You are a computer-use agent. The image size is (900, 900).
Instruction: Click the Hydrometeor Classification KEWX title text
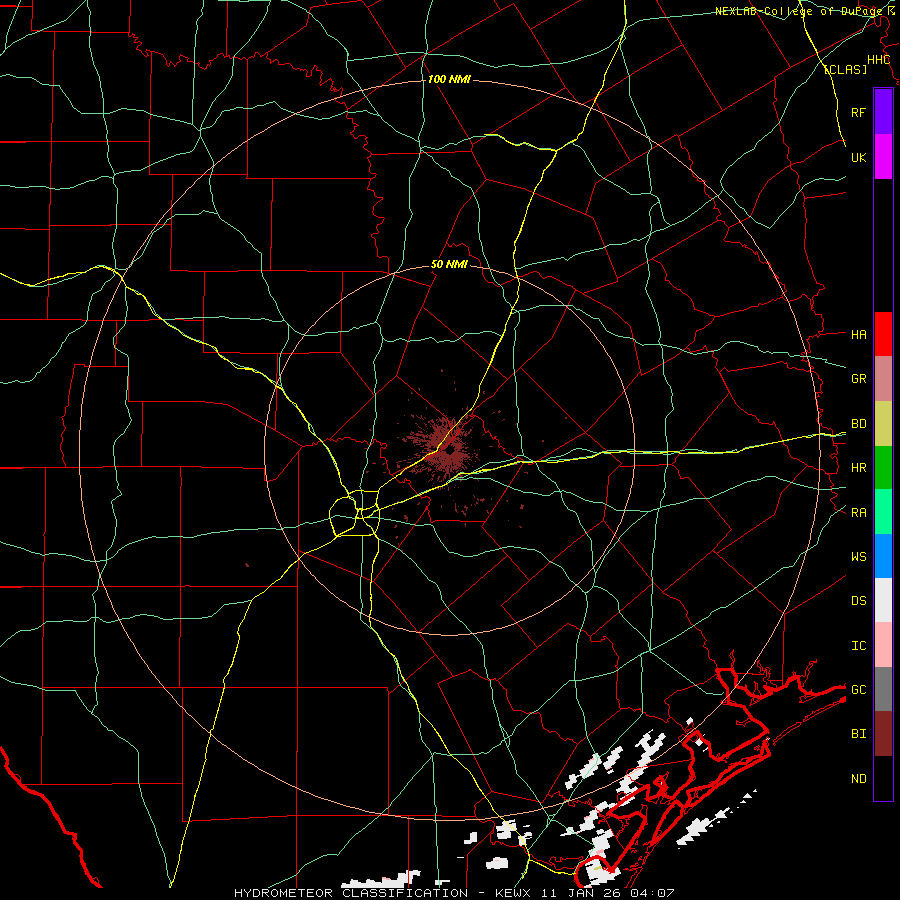coord(454,893)
